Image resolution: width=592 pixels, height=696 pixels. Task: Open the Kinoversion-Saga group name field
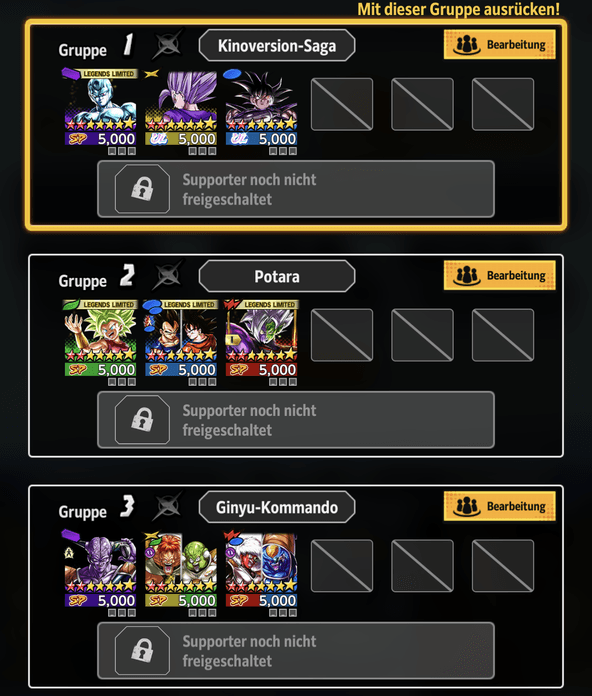pyautogui.click(x=277, y=45)
